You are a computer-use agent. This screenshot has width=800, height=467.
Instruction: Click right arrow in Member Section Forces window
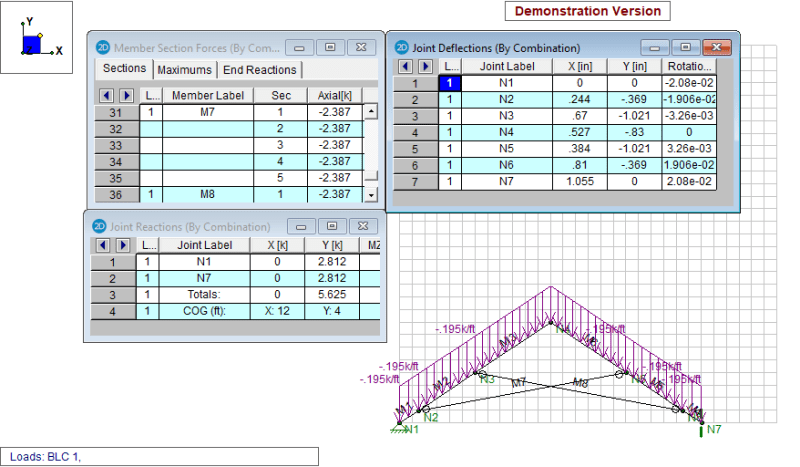[x=127, y=95]
